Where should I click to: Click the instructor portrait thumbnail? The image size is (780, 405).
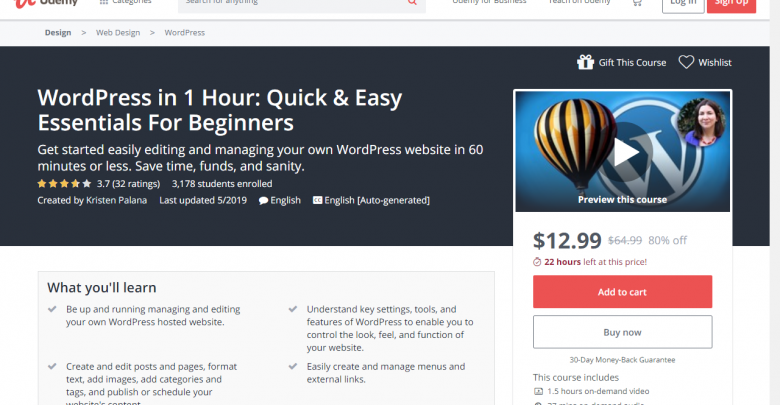(701, 121)
